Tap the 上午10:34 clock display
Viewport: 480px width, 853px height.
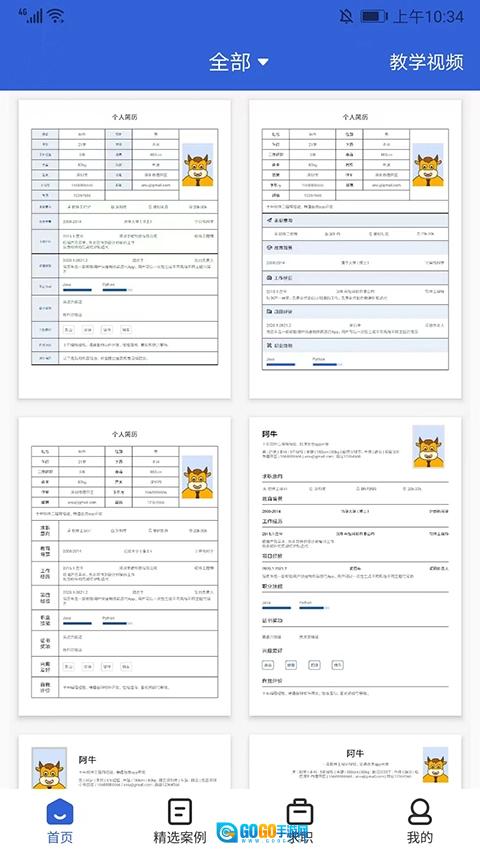pyautogui.click(x=428, y=16)
